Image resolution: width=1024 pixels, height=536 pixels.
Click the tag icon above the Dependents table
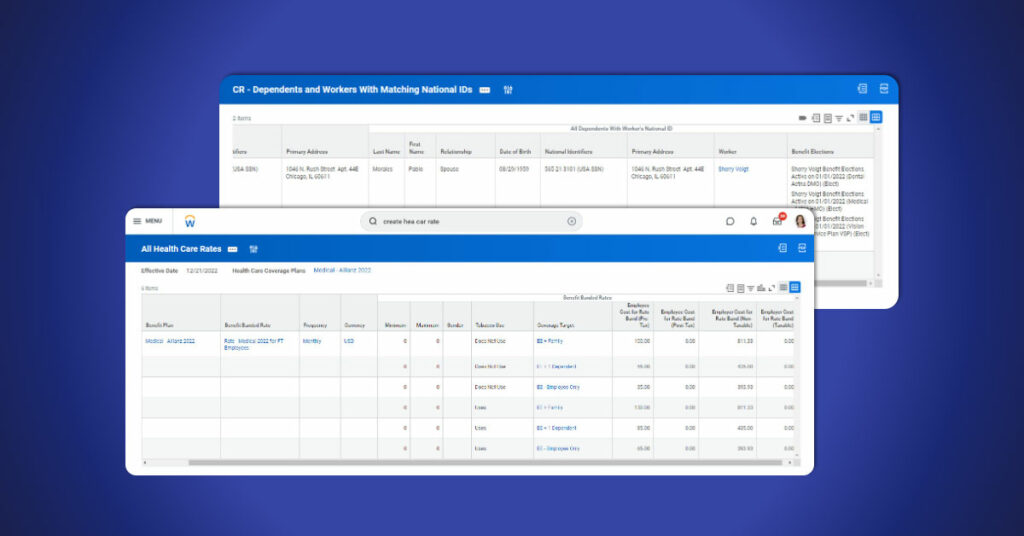tap(803, 118)
